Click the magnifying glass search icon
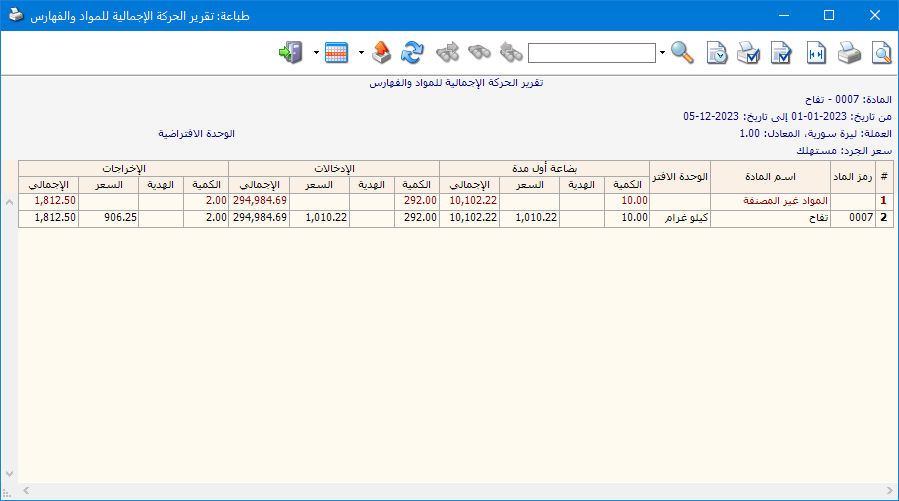Viewport: 899px width, 501px height. 682,53
